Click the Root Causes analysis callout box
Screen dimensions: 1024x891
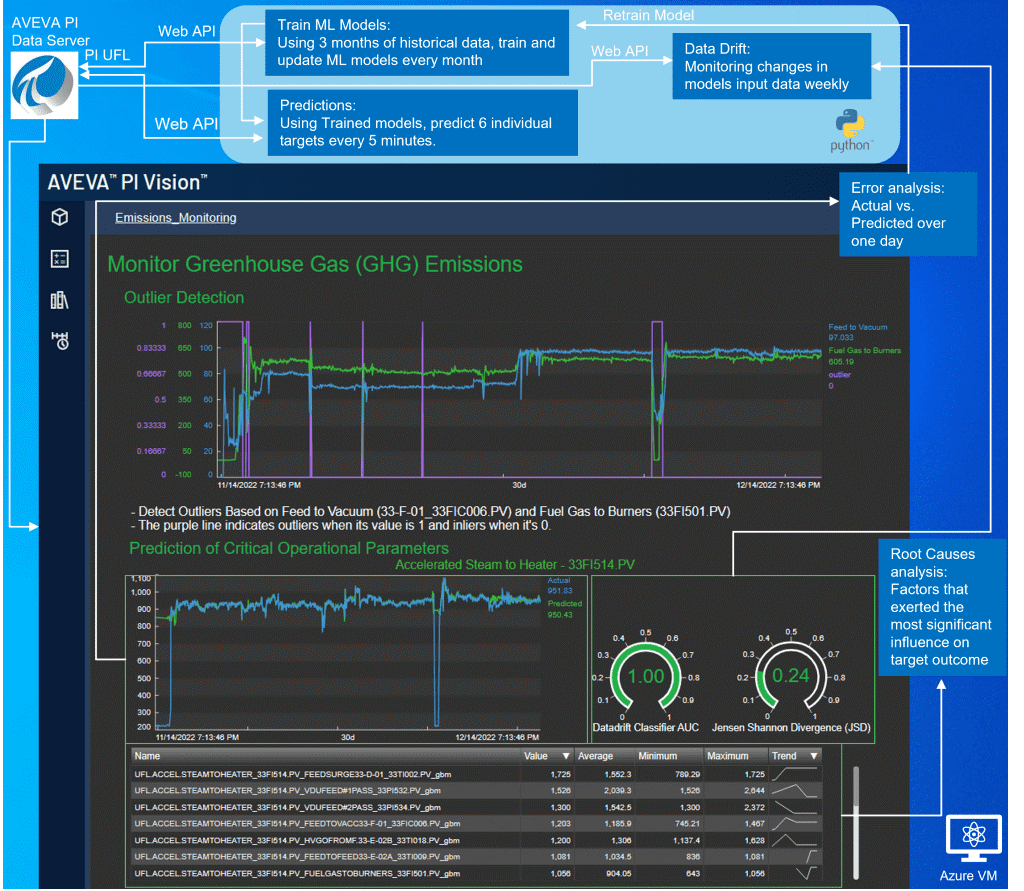click(942, 607)
